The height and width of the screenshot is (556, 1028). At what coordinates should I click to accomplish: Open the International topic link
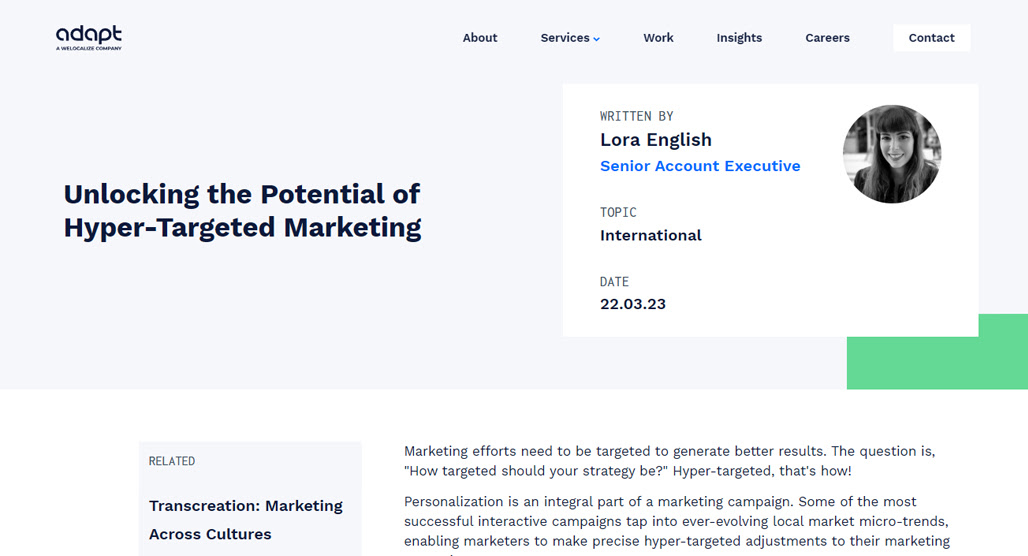[650, 235]
